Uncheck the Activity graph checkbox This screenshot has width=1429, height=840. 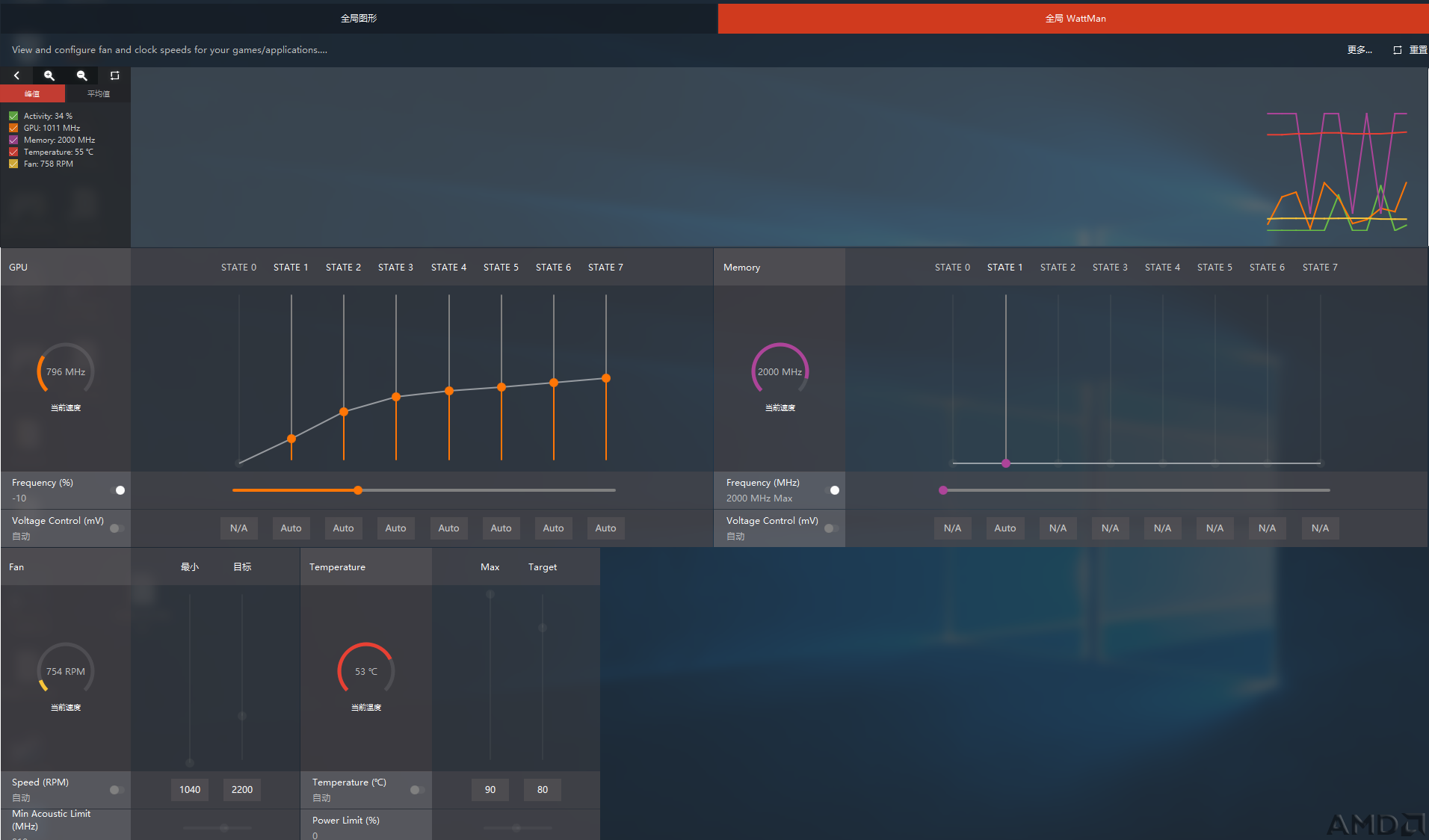coord(13,116)
